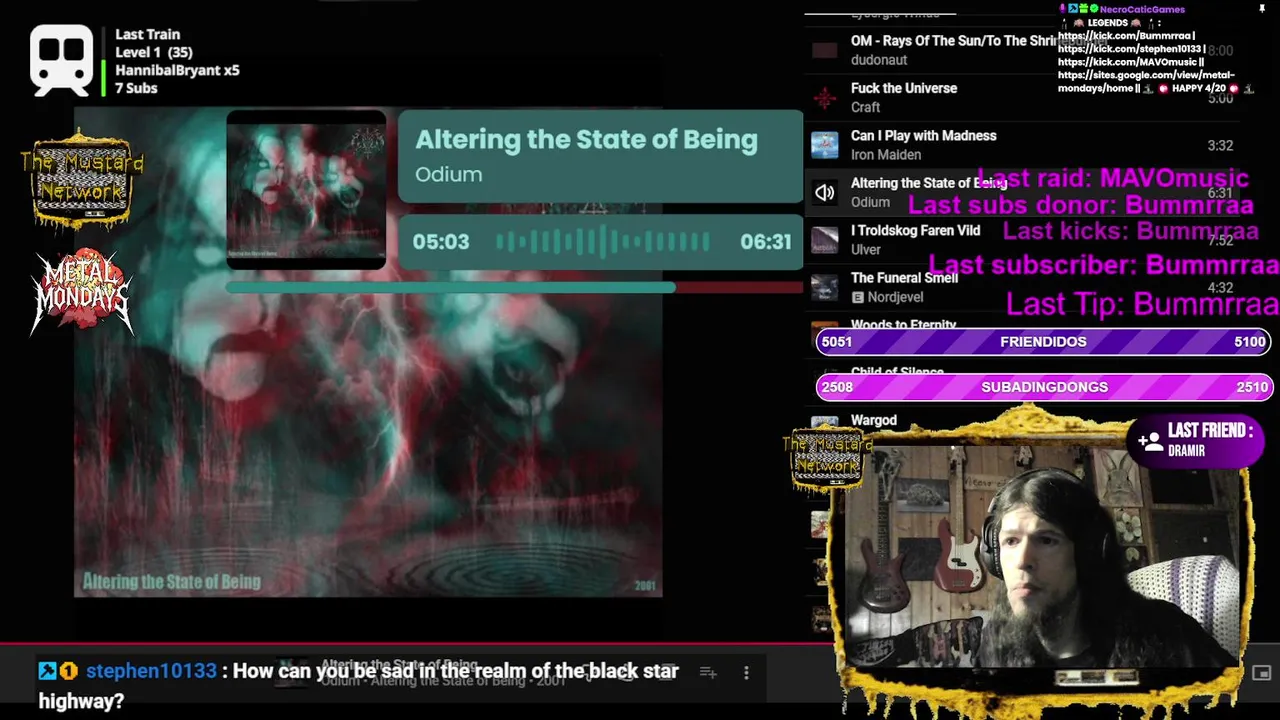The image size is (1280, 720).
Task: Open the I Troldskog Faren Vild album thumbnail
Action: click(x=824, y=240)
